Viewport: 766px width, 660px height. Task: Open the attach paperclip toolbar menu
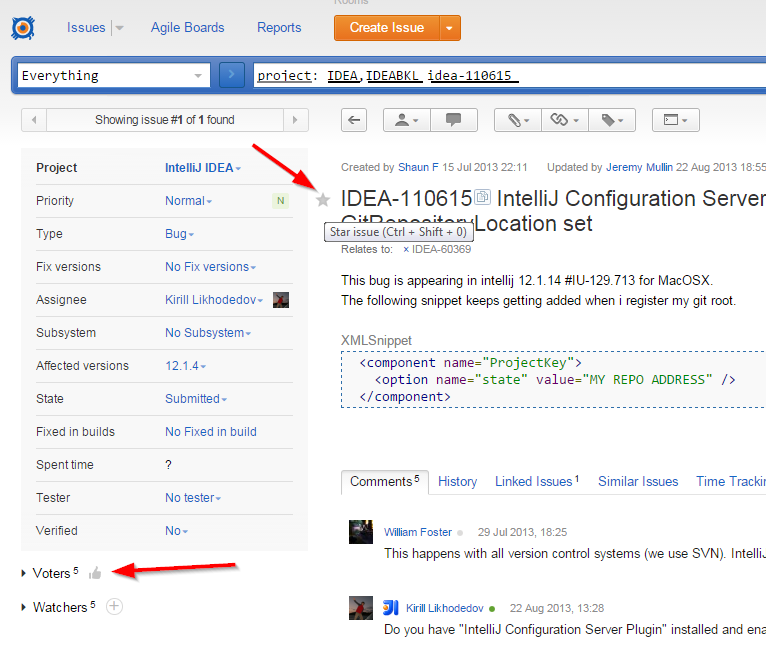click(518, 120)
